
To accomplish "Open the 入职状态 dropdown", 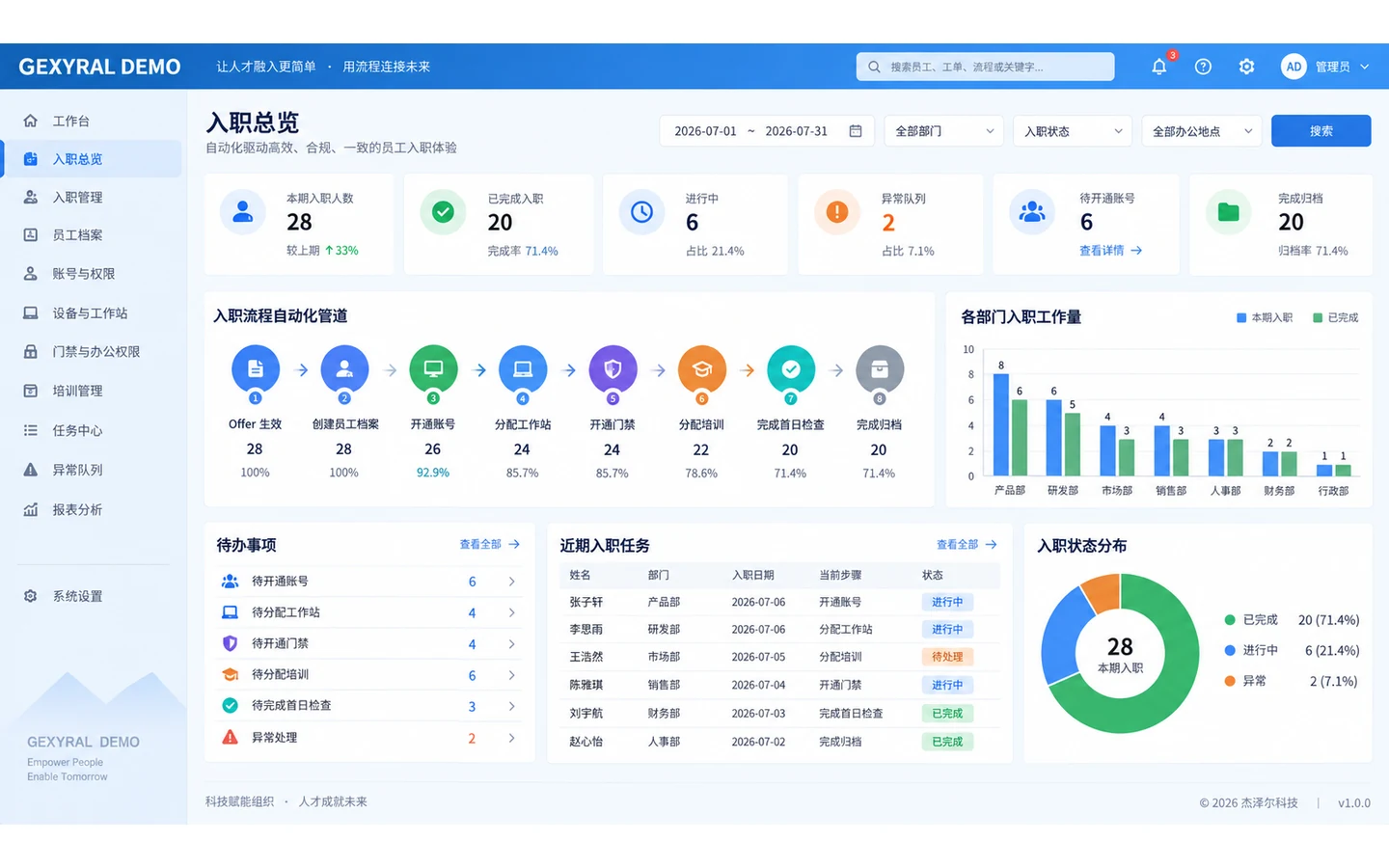I will pyautogui.click(x=1073, y=131).
